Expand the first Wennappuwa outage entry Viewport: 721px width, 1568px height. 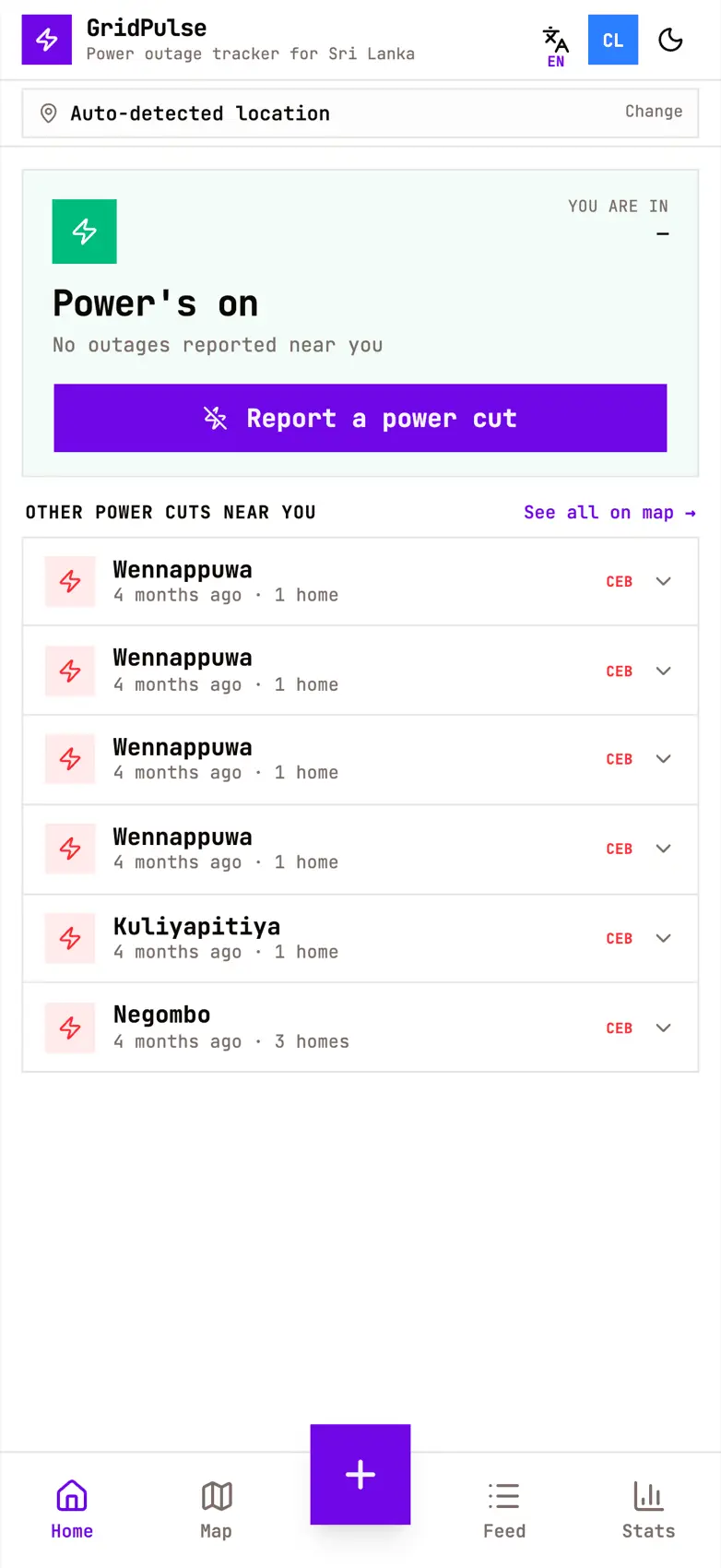(x=360, y=582)
